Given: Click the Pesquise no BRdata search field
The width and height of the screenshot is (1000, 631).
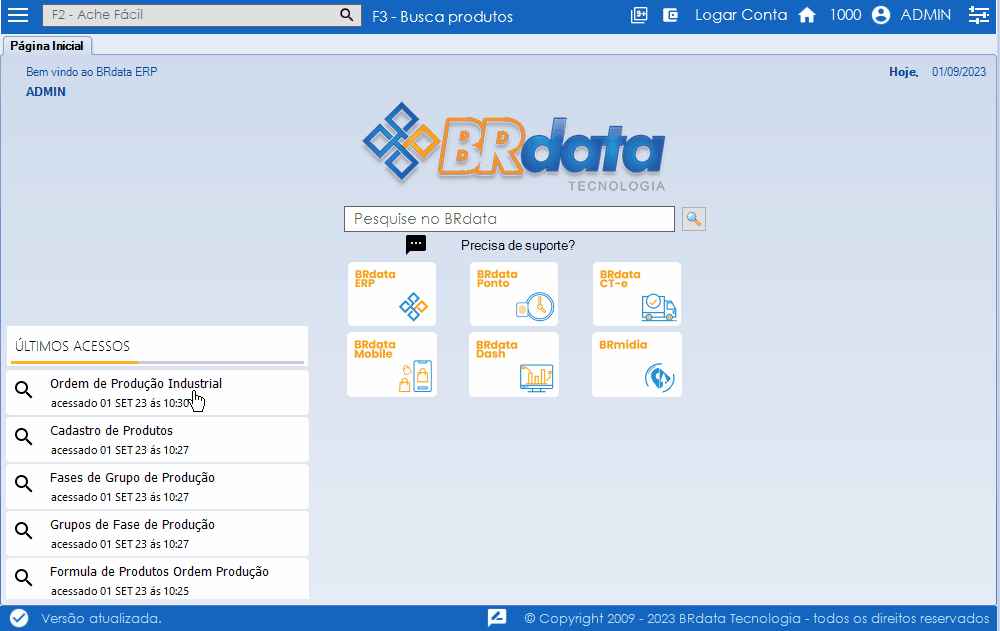Looking at the screenshot, I should [x=509, y=219].
